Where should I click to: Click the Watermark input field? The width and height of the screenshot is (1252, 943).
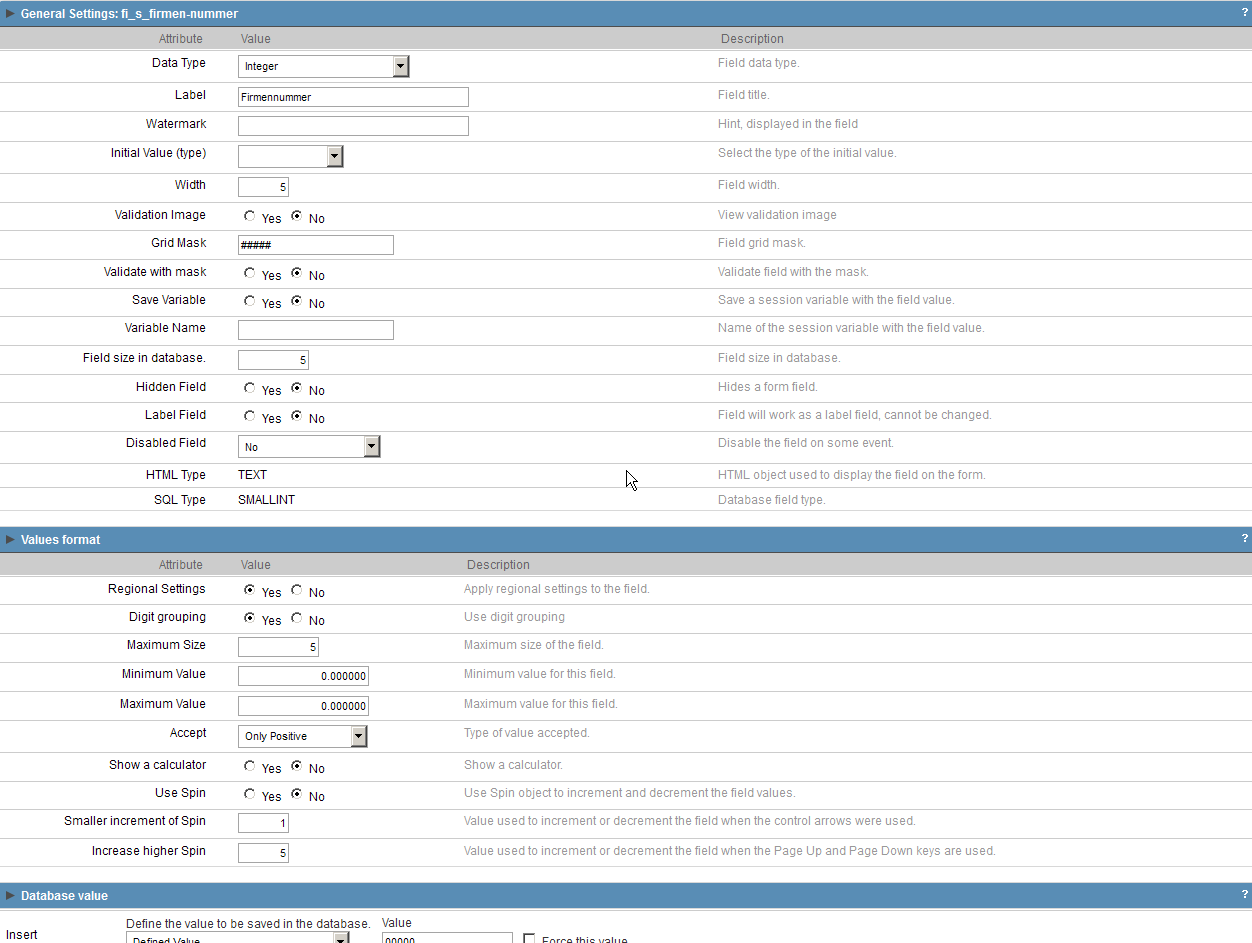[x=353, y=126]
